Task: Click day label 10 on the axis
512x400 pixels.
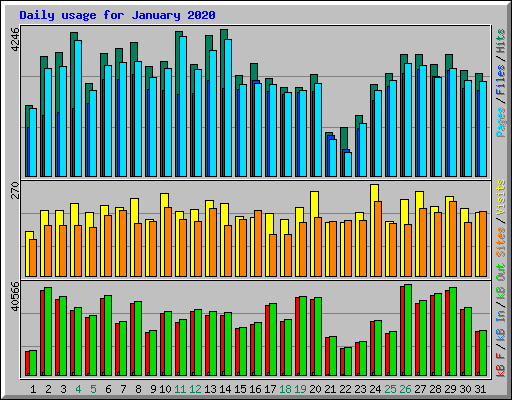Action: pyautogui.click(x=165, y=389)
